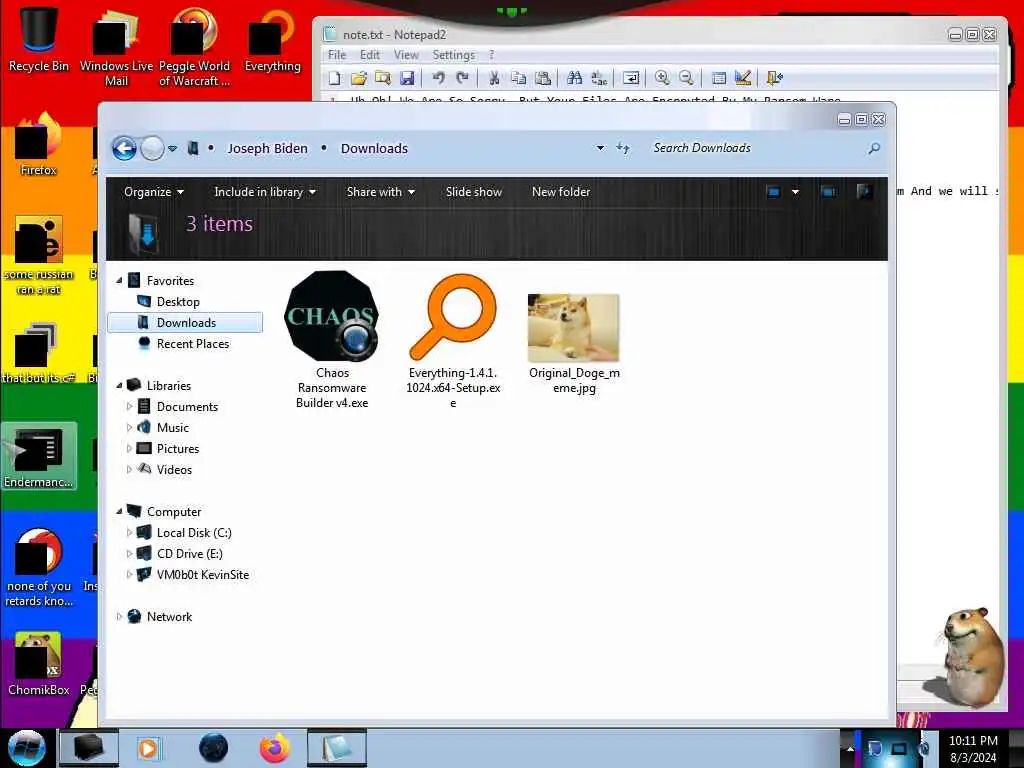
Task: Select Chaos Ransomware Builder v4.exe file
Action: pyautogui.click(x=332, y=340)
